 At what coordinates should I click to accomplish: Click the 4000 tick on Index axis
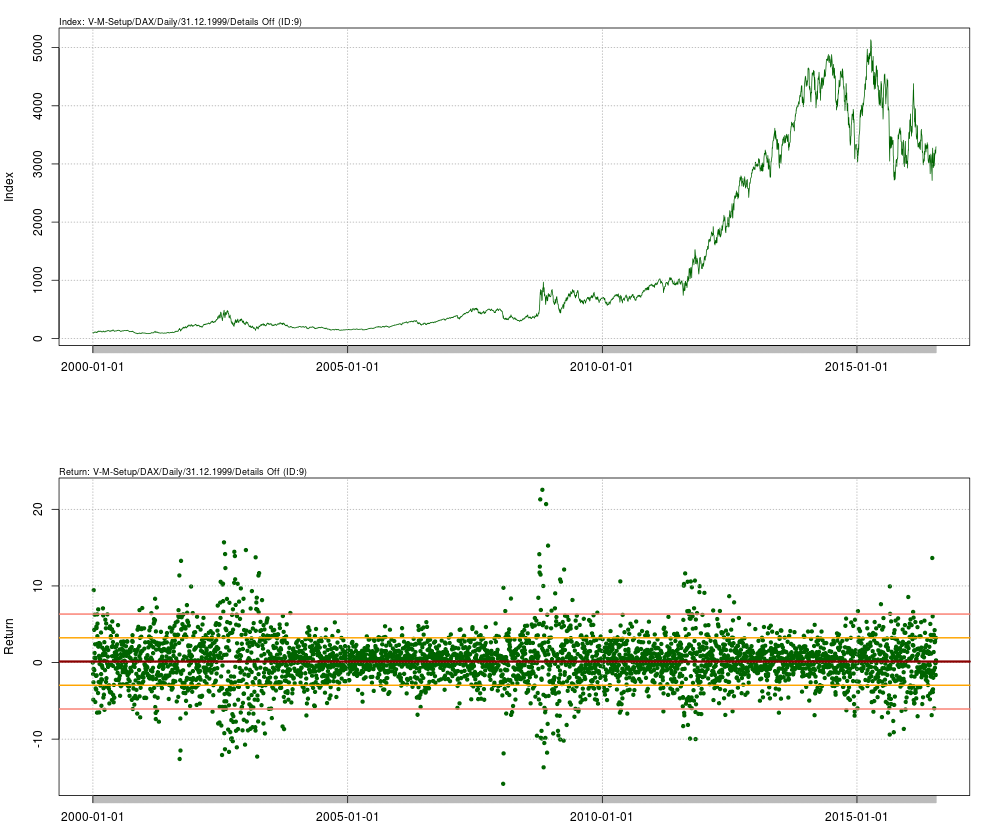pos(38,106)
